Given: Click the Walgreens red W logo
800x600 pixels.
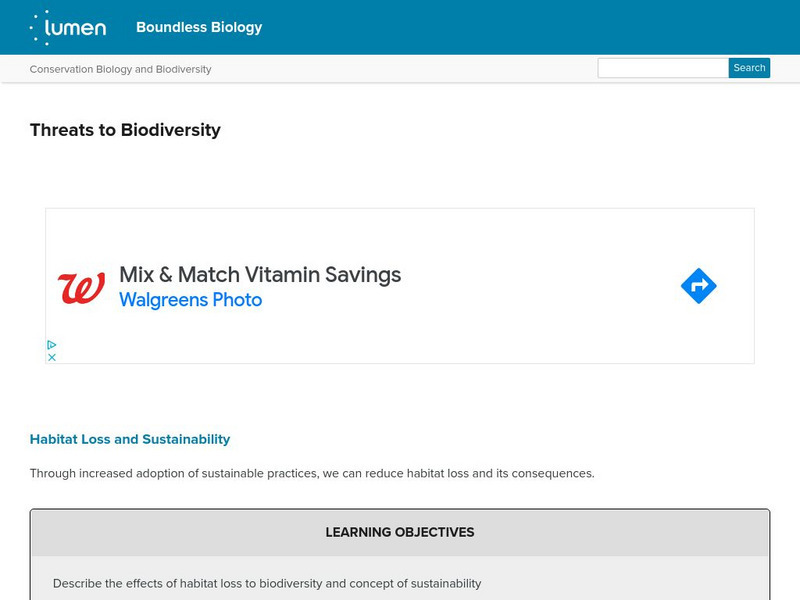Looking at the screenshot, I should pyautogui.click(x=81, y=288).
